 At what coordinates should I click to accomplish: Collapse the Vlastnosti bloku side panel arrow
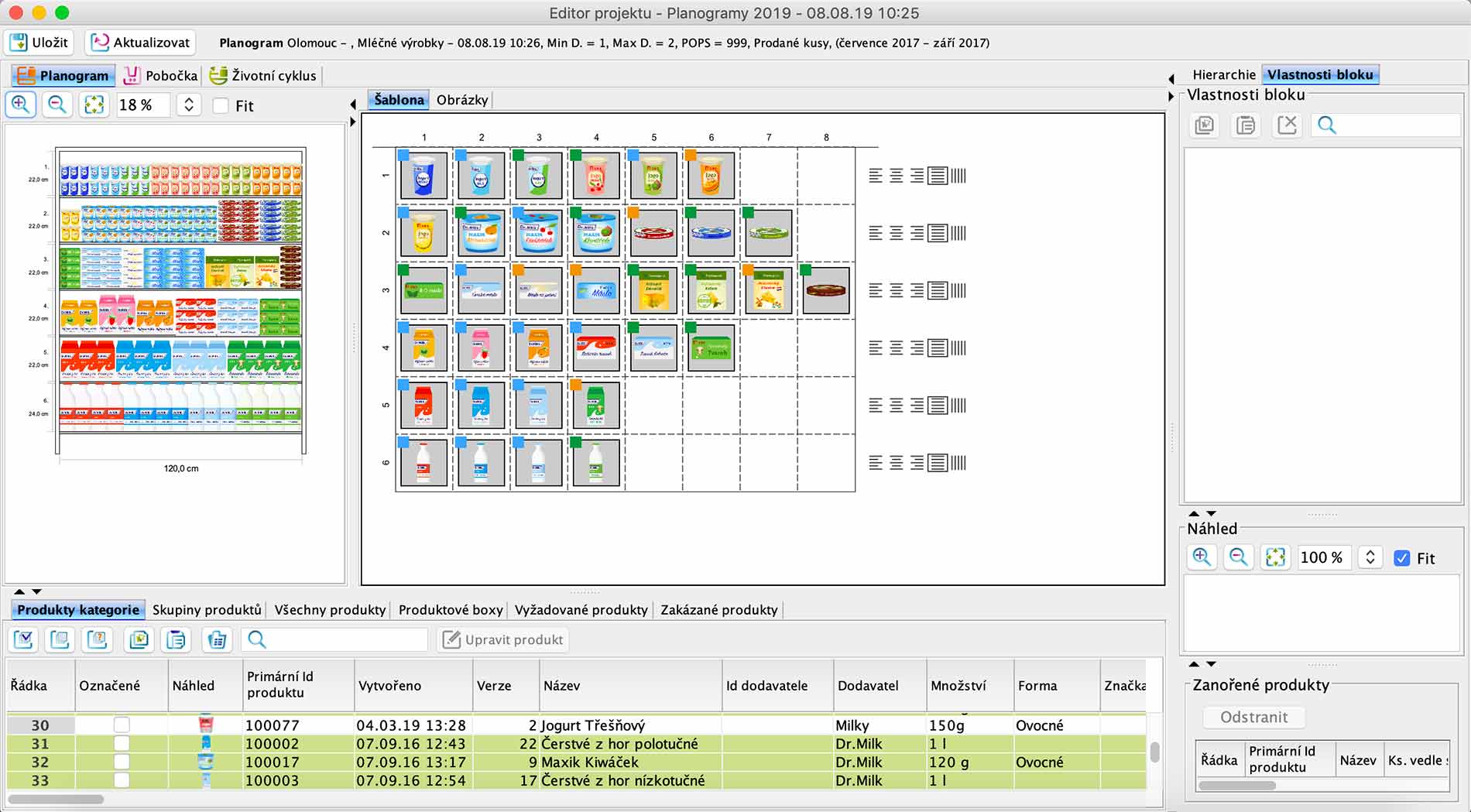click(x=1171, y=96)
